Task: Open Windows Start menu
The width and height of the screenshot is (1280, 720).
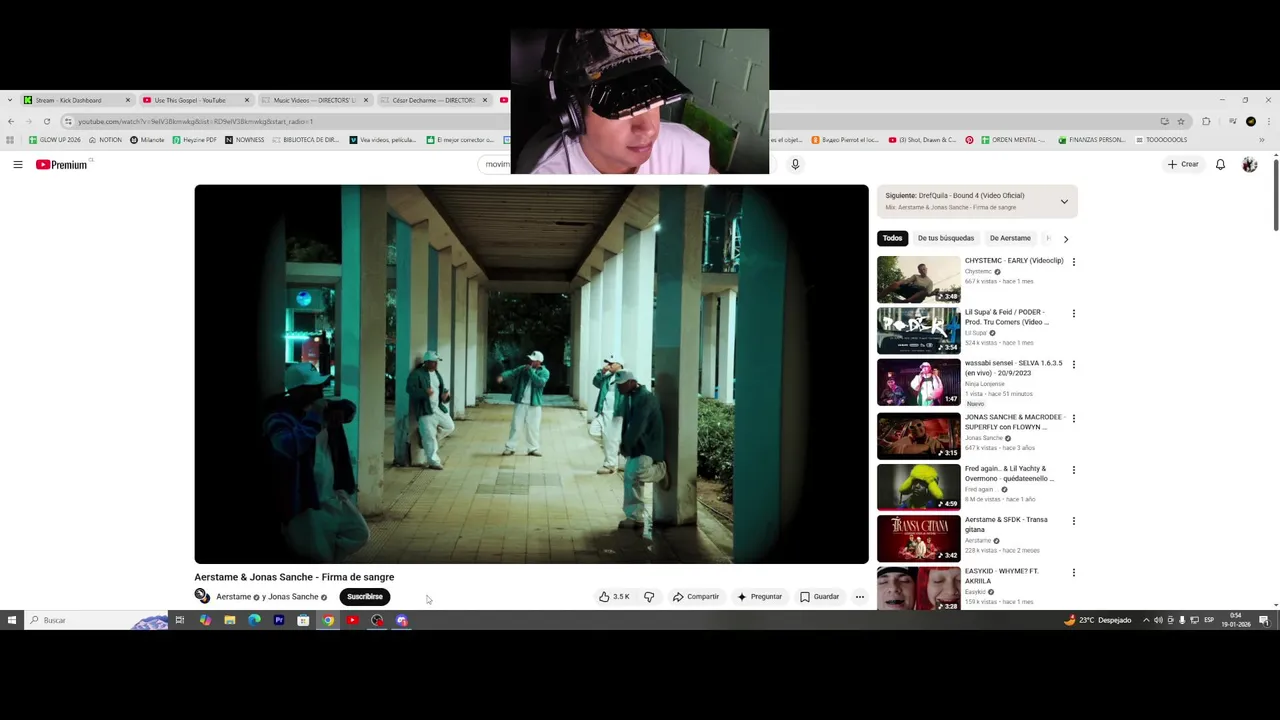Action: [x=12, y=620]
